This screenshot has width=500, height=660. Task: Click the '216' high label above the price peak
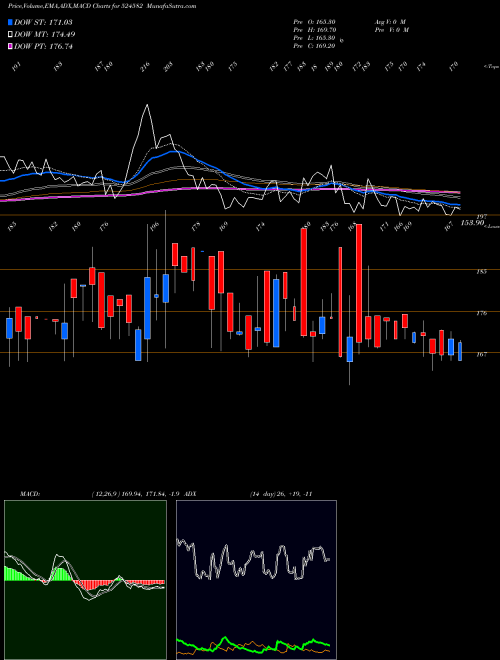pos(145,67)
